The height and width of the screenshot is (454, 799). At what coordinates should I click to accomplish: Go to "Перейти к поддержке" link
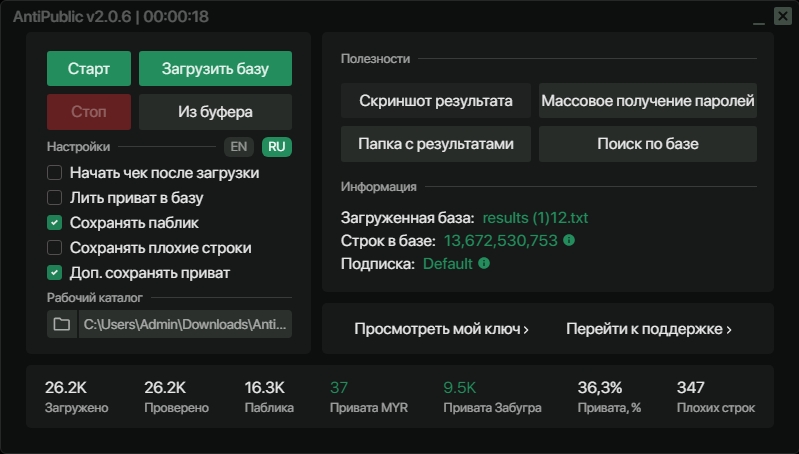[x=649, y=329]
